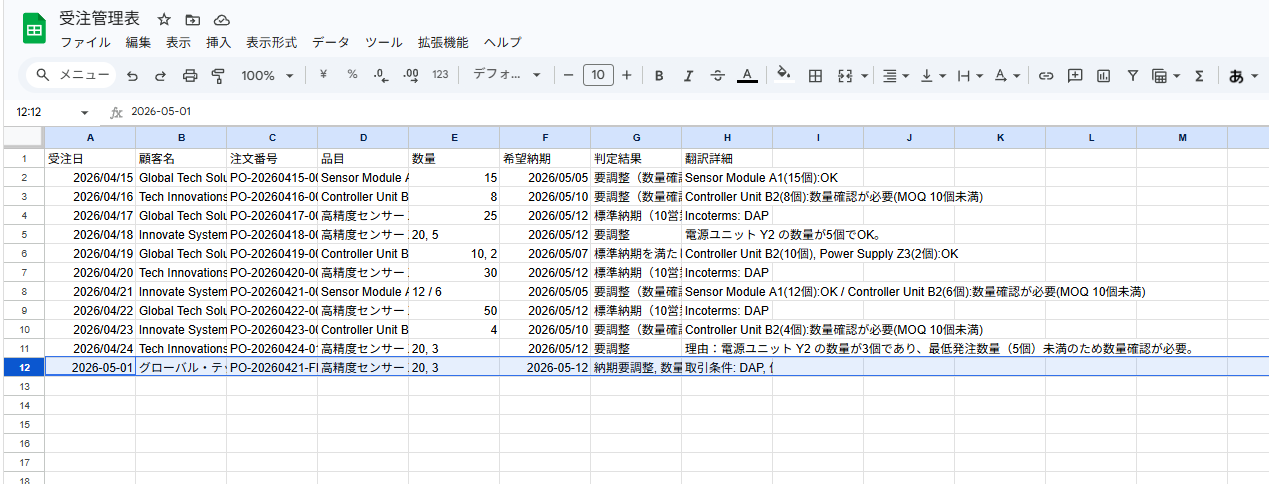Select column header M
This screenshot has height=484, width=1269.
point(1182,137)
